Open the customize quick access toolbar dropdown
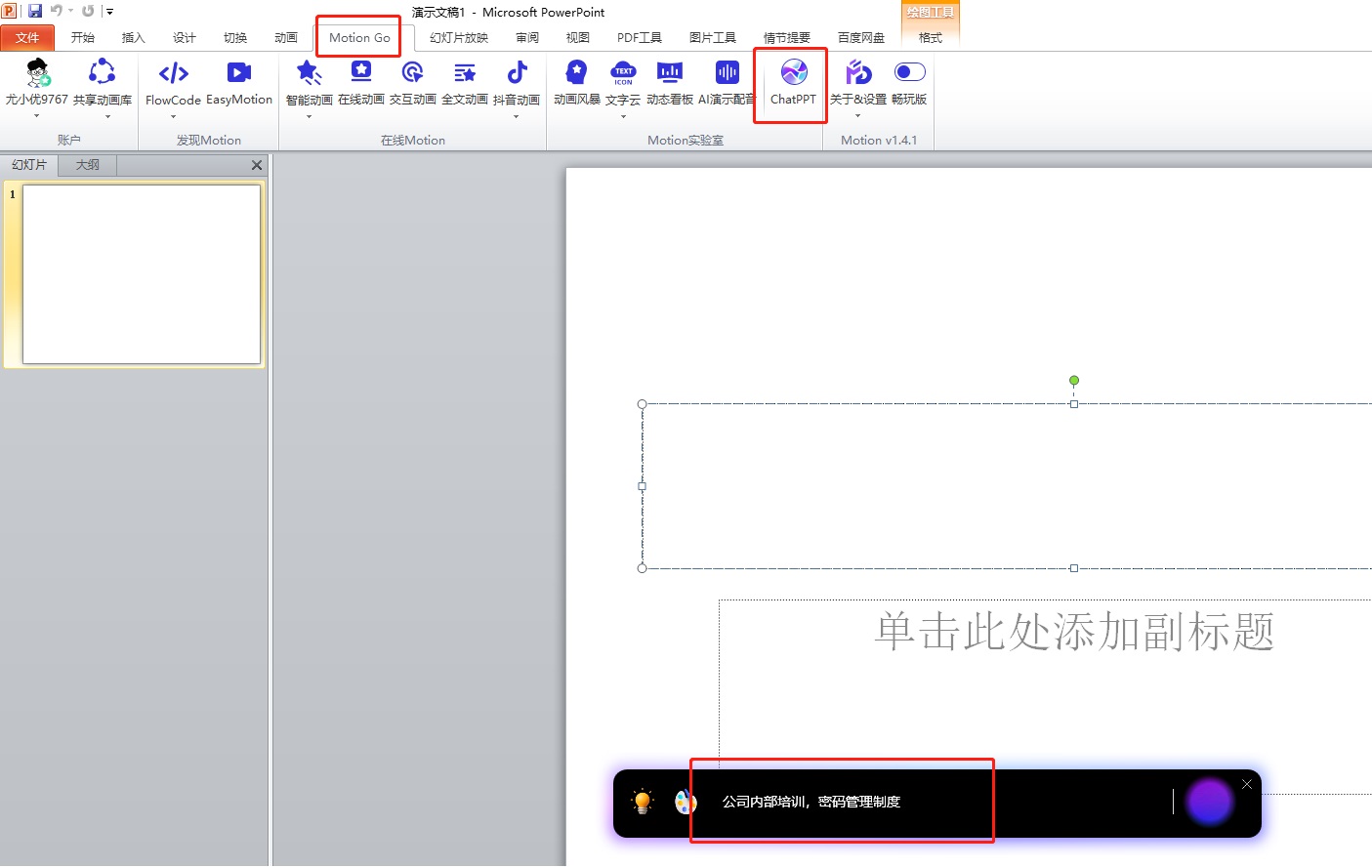1372x868 pixels. click(109, 12)
